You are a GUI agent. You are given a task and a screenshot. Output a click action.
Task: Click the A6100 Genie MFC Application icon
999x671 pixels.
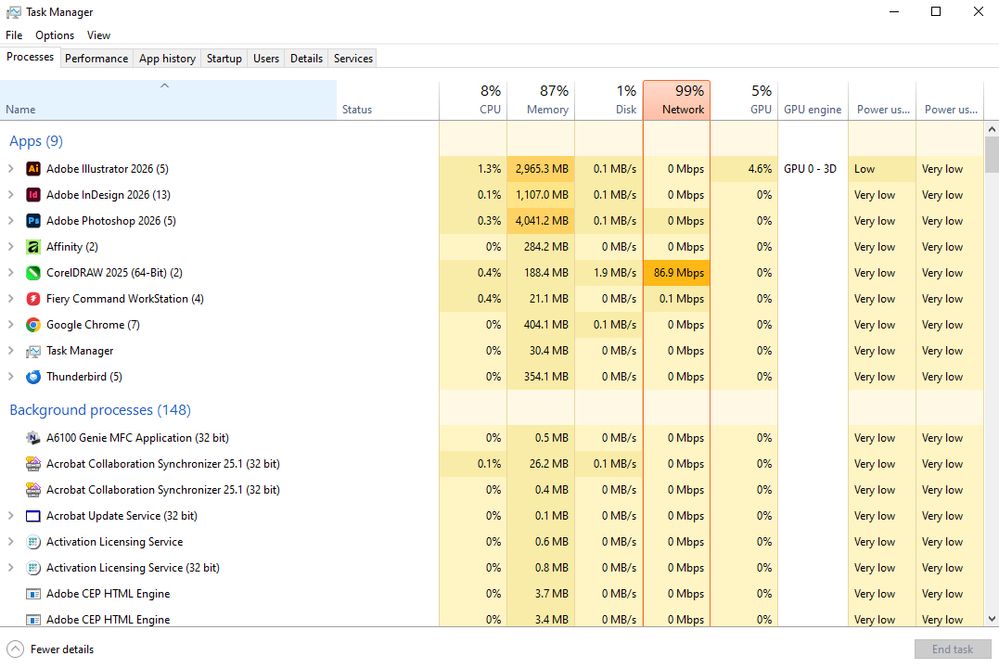click(31, 438)
